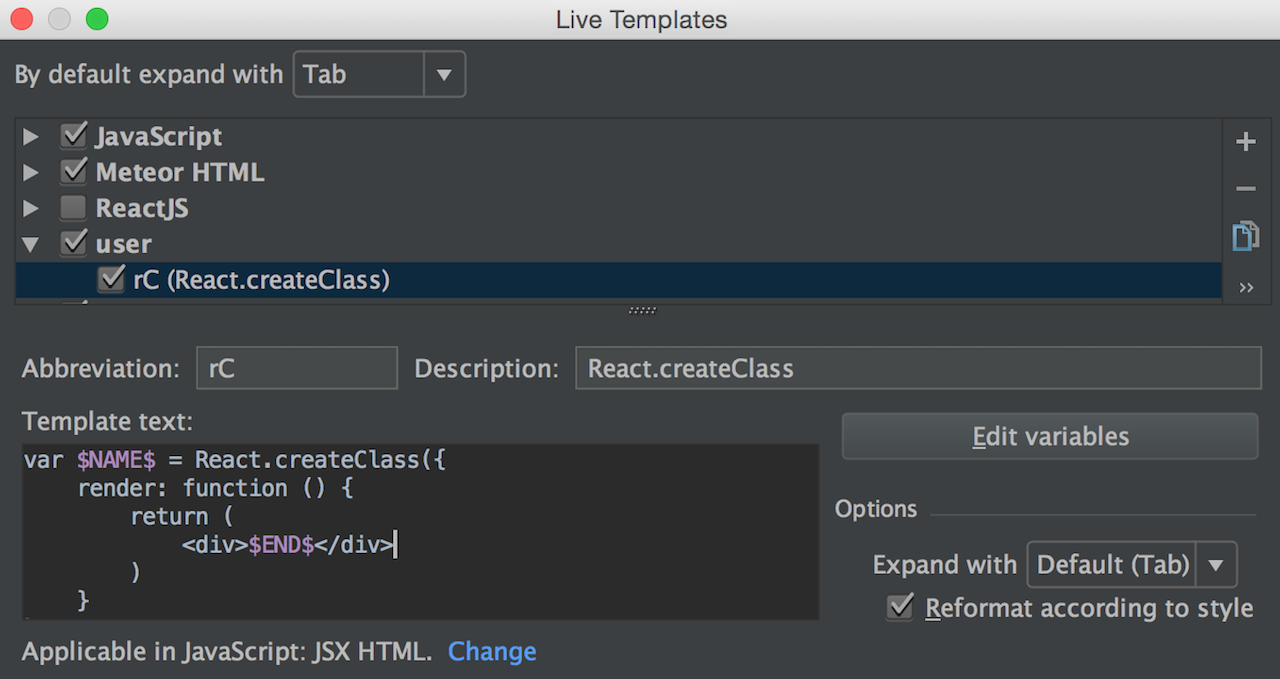The height and width of the screenshot is (679, 1280).
Task: Select the Meteor HTML group row
Action: pos(619,172)
